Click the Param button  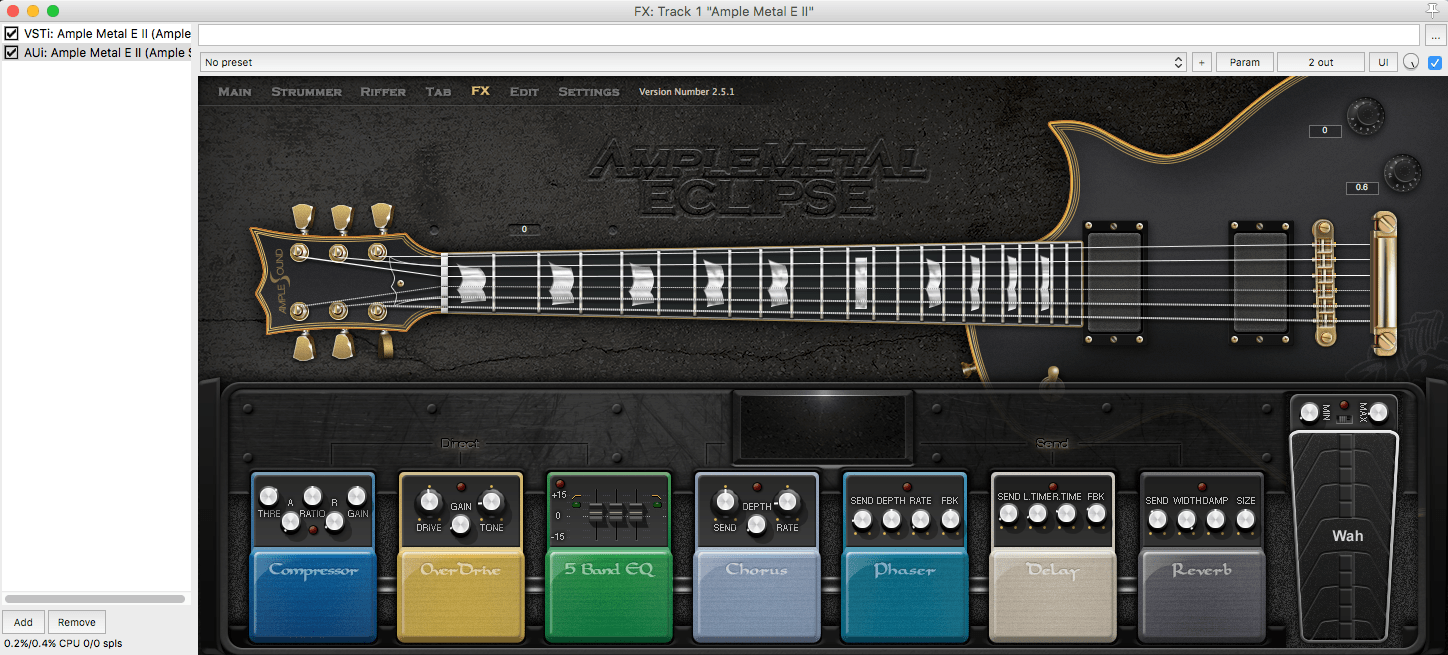(1245, 62)
